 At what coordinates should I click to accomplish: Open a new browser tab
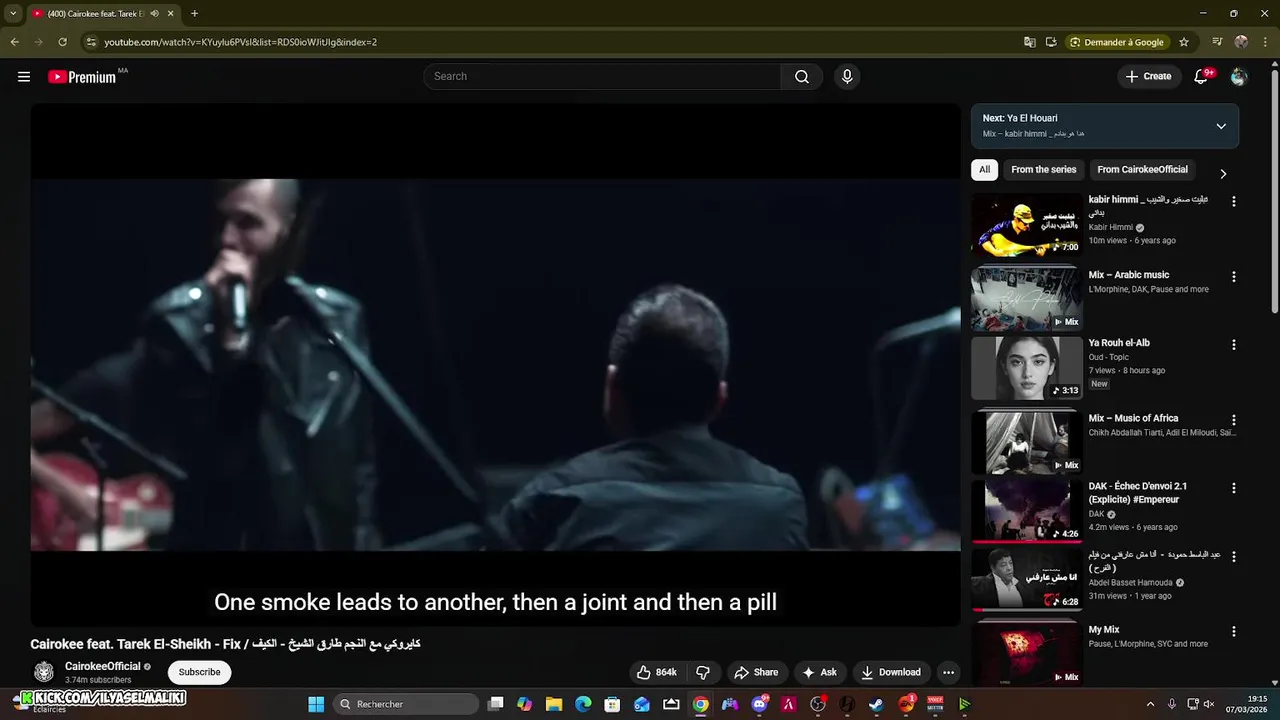pyautogui.click(x=194, y=14)
